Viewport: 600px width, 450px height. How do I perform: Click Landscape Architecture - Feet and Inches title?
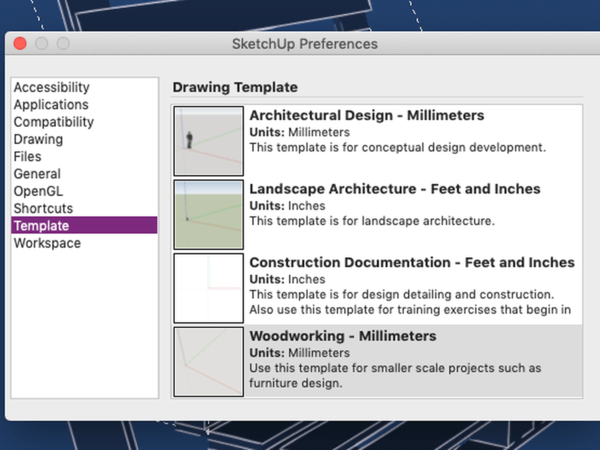click(x=394, y=189)
